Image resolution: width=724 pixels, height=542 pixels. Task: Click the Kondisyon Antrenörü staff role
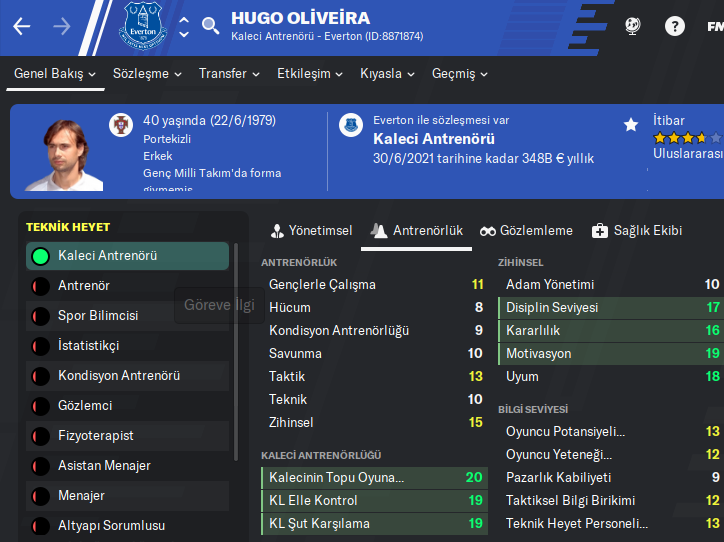[118, 376]
